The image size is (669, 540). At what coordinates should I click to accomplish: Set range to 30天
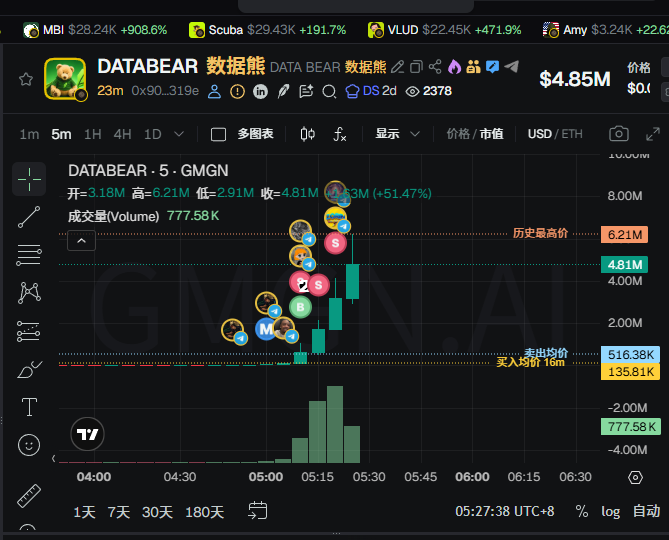pos(157,512)
